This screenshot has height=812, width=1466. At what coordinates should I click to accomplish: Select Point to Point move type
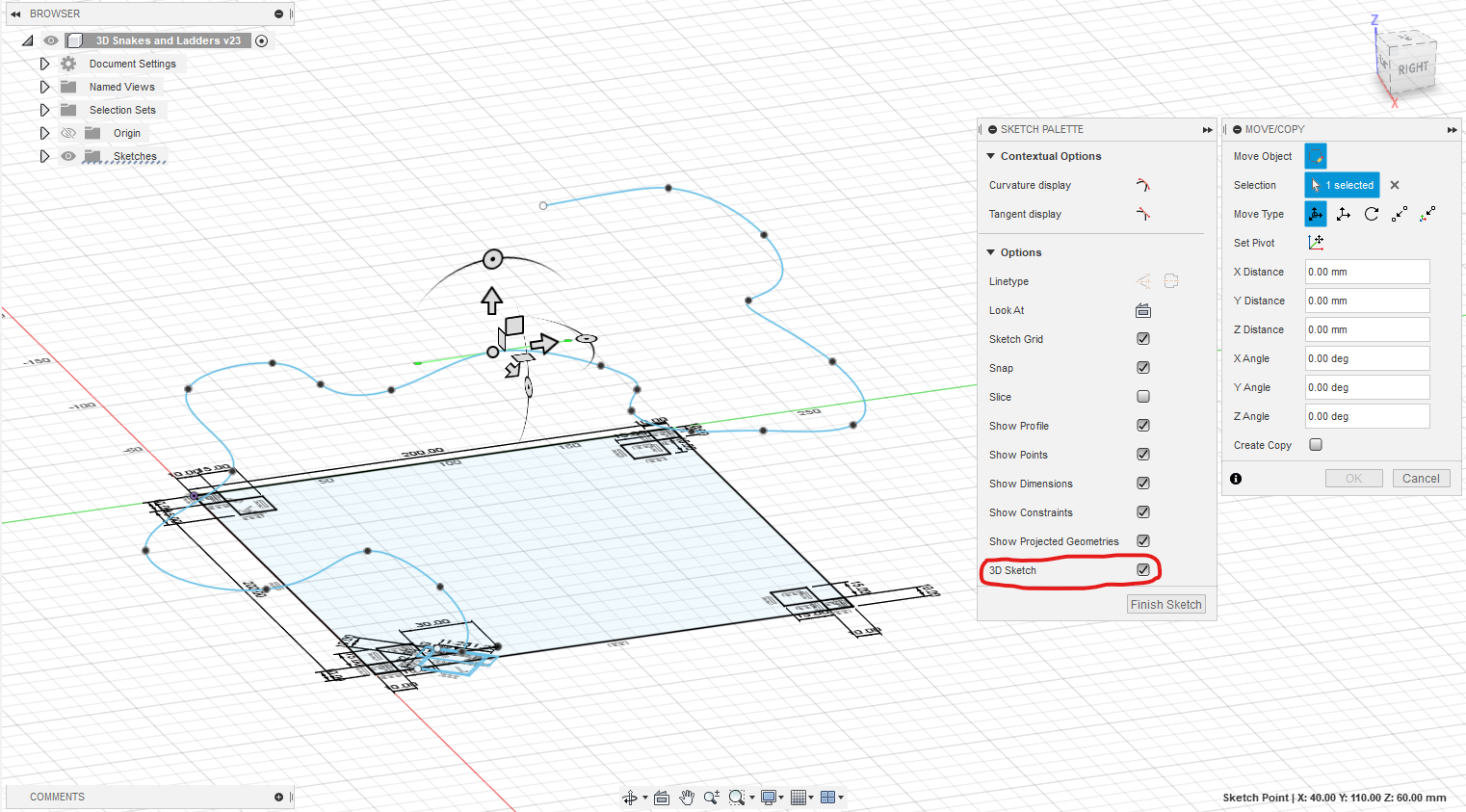point(1400,214)
